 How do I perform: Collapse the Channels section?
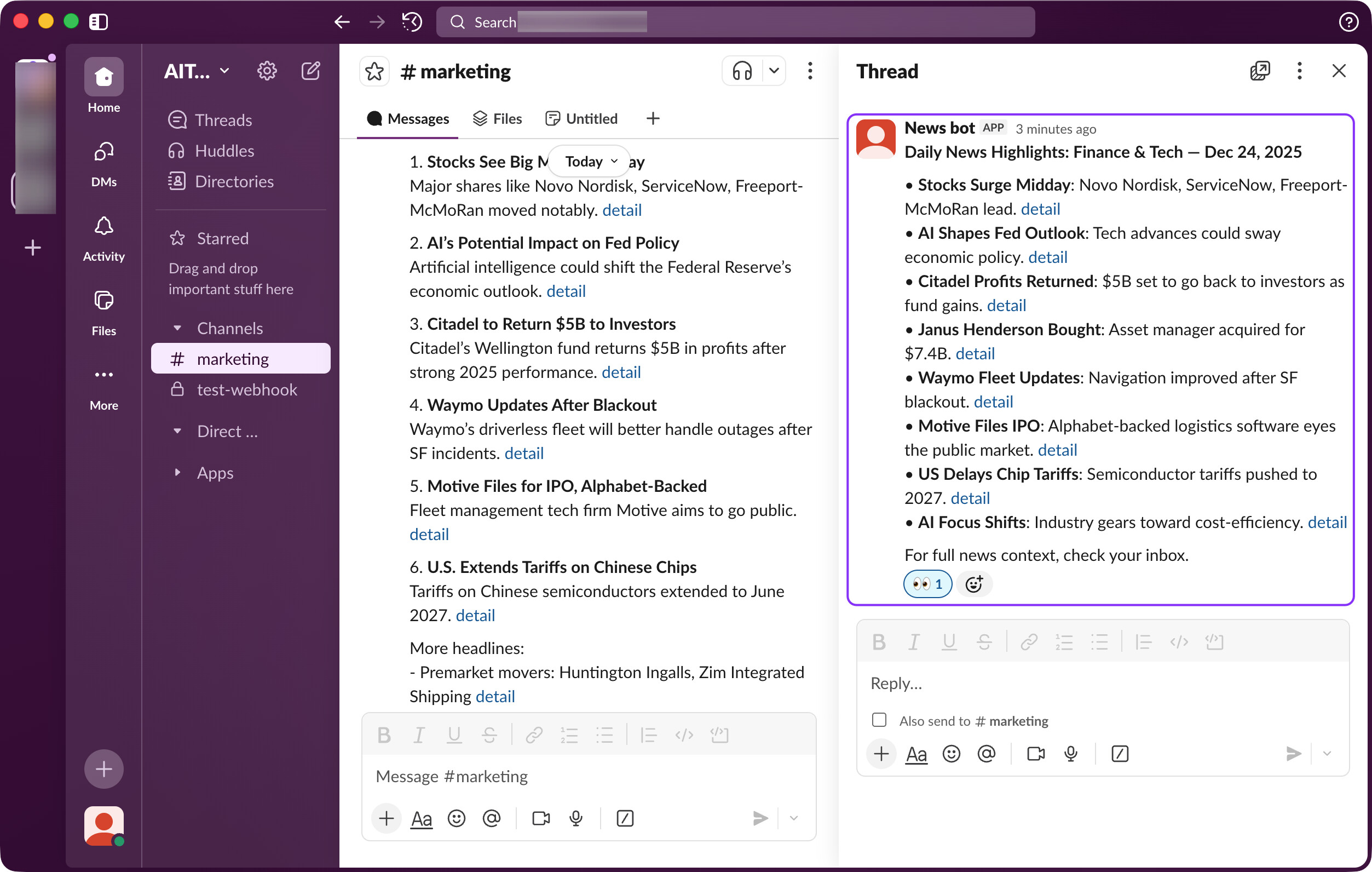pos(177,328)
